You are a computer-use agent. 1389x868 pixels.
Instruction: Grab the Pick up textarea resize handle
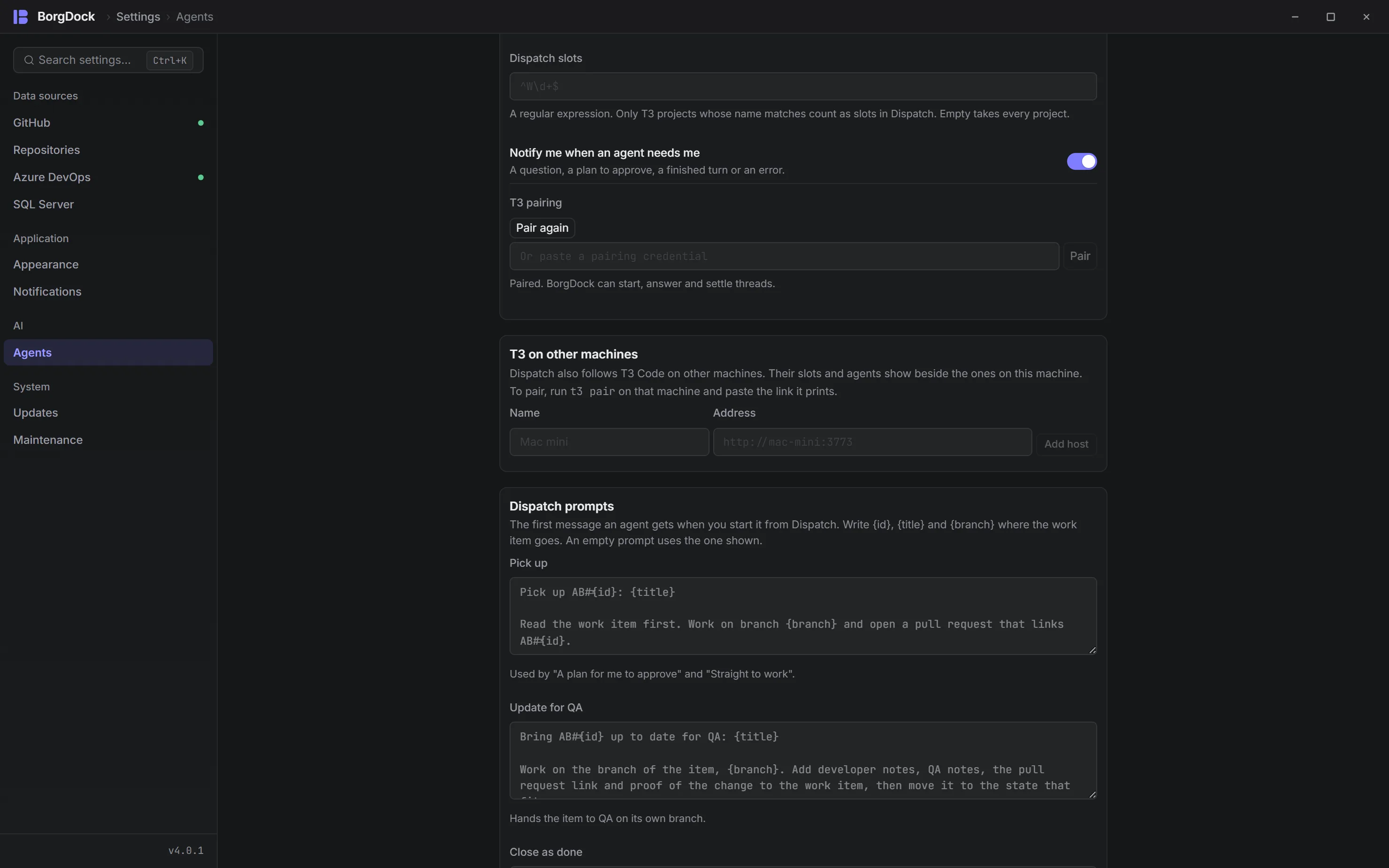(x=1092, y=650)
